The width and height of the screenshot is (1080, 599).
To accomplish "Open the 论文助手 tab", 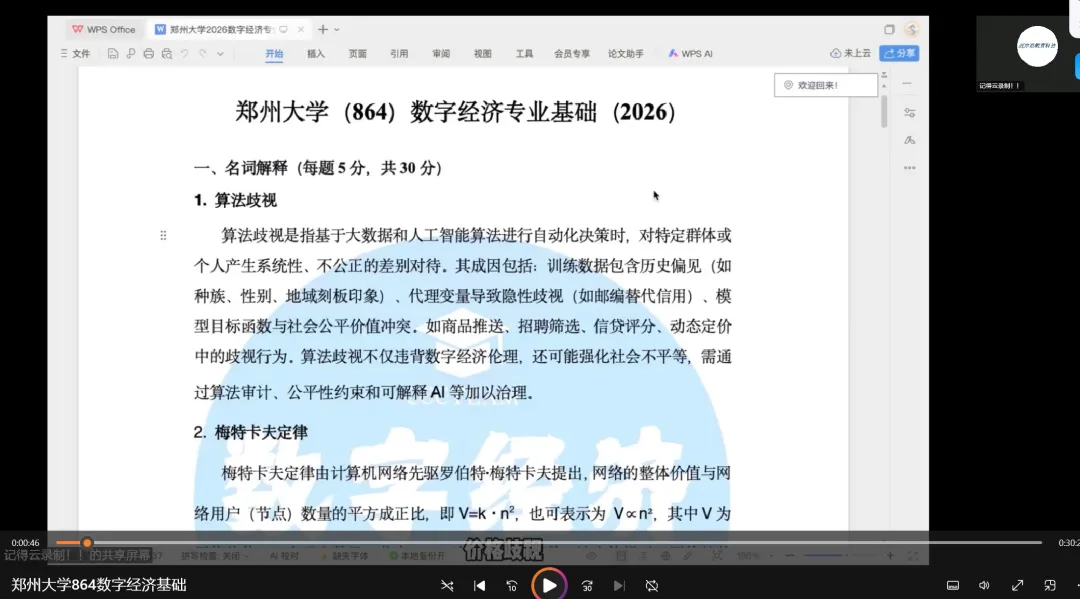I will point(625,54).
